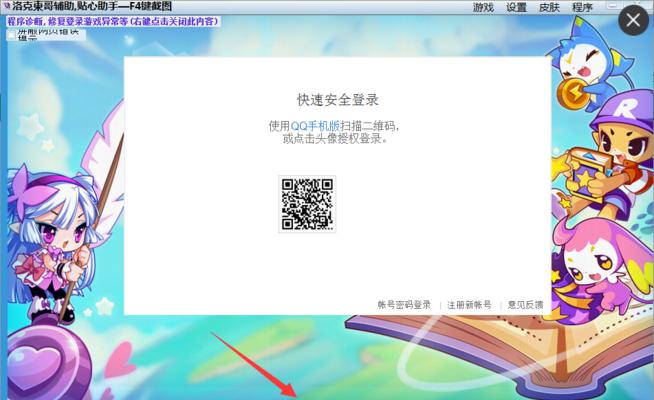Click the app icon in the title bar
The height and width of the screenshot is (400, 654).
pos(6,6)
